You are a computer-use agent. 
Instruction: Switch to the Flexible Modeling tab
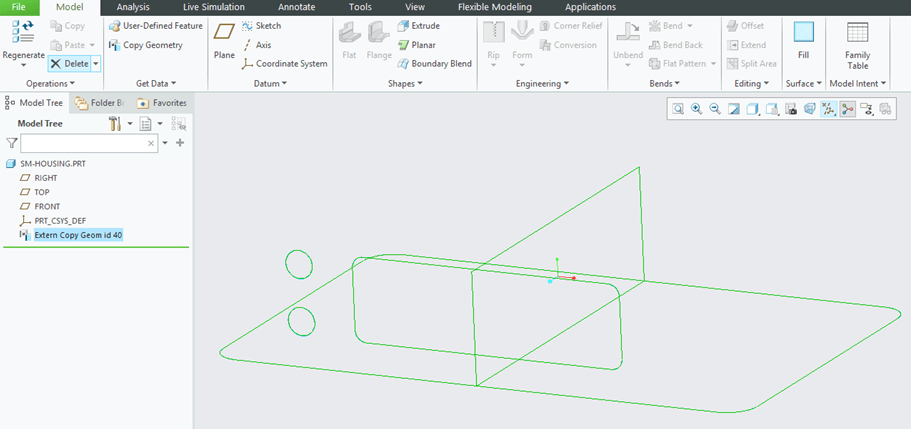(x=496, y=7)
